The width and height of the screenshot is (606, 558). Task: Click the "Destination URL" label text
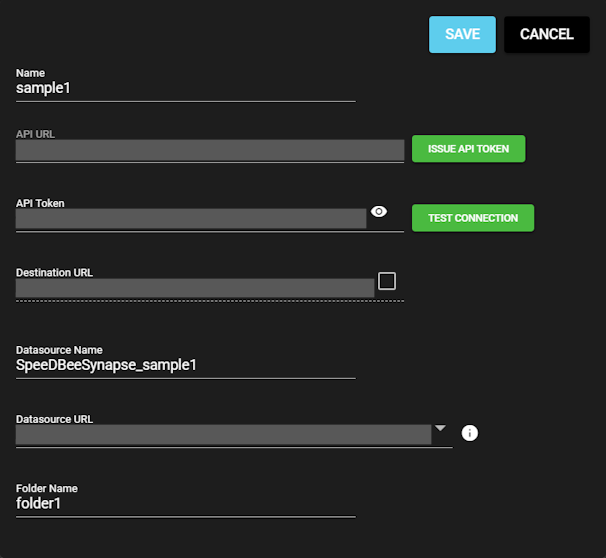[x=54, y=272]
